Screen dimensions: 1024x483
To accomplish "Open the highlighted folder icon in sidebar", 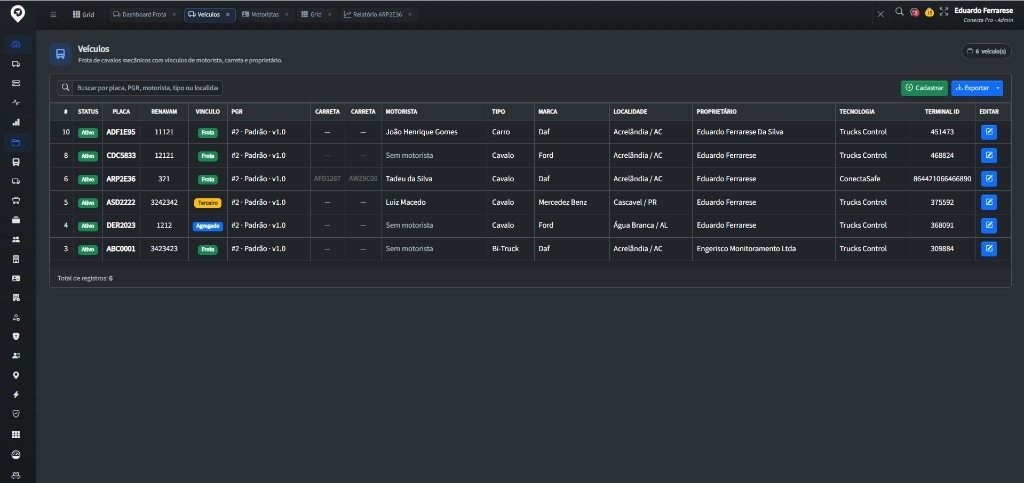I will (x=16, y=142).
